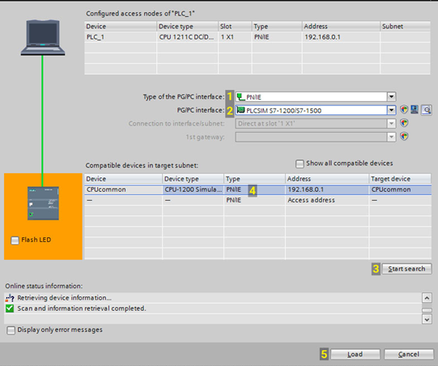Click the Retrieving device information status icon

[10, 298]
